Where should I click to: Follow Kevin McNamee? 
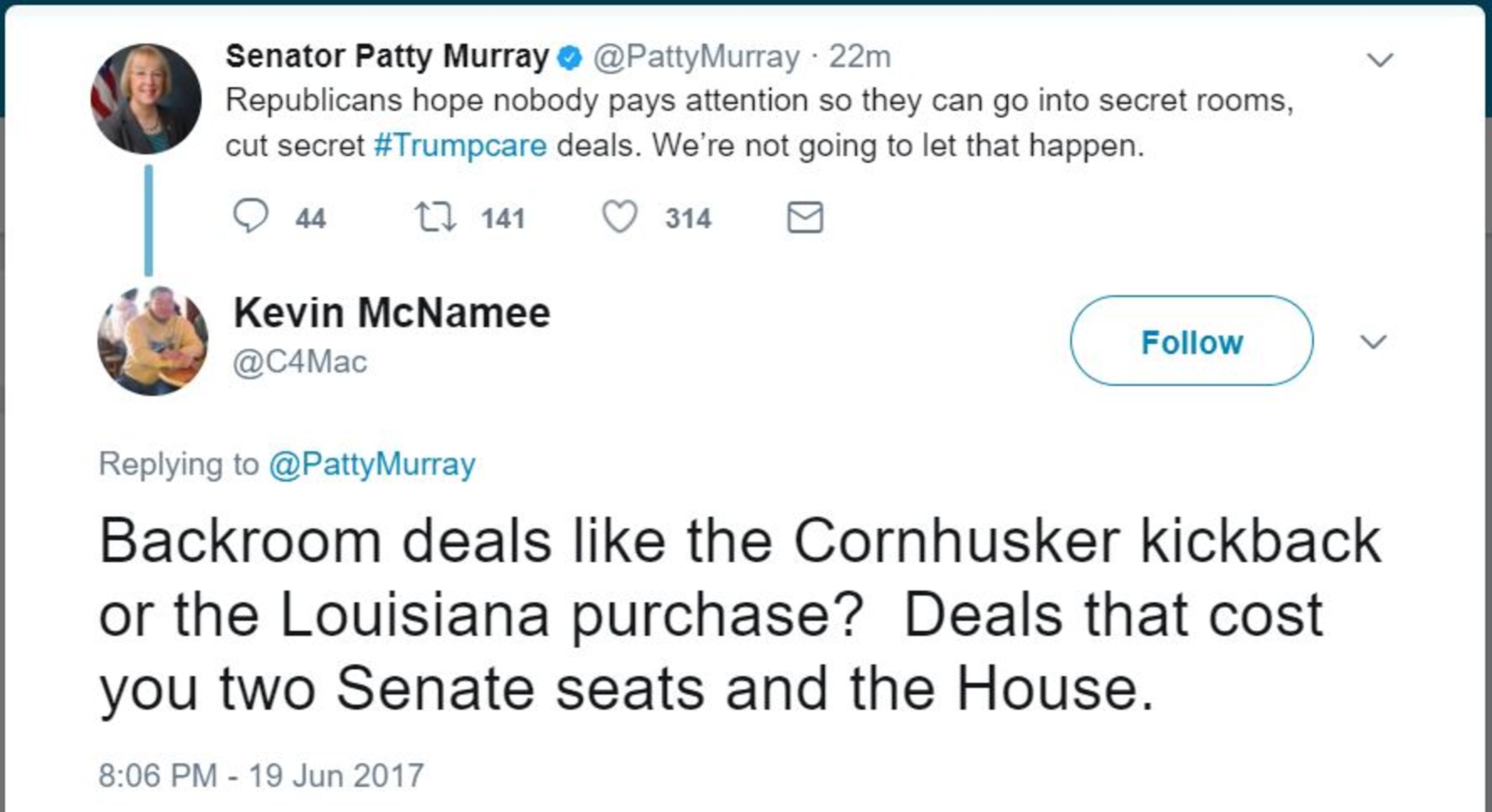[1191, 341]
